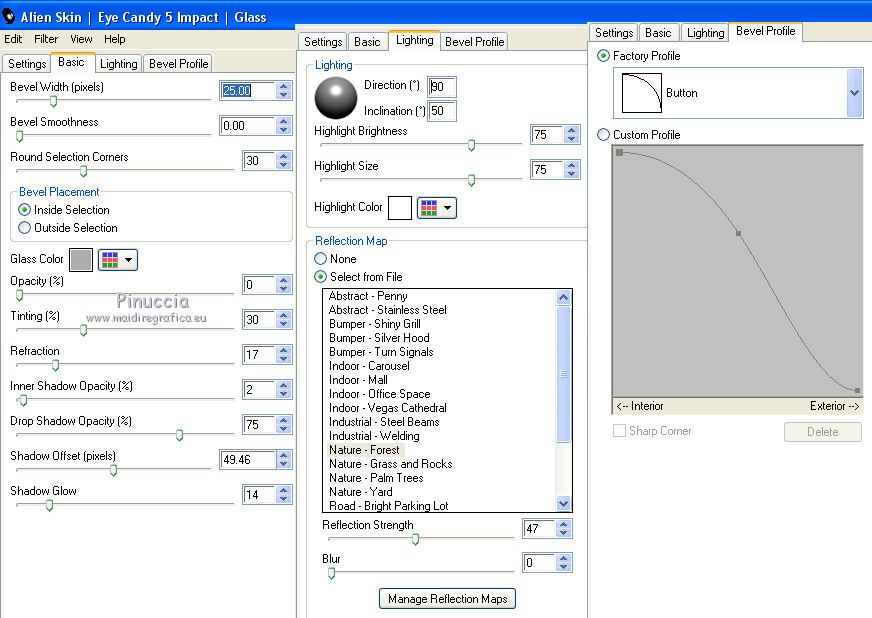
Task: Choose None for Reflection Map
Action: coord(320,259)
